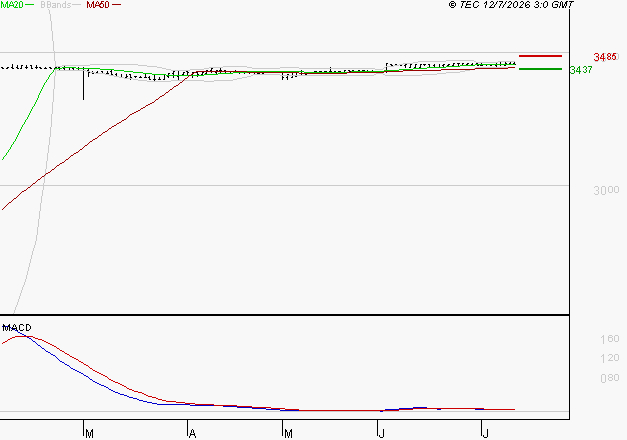This screenshot has width=627, height=440.
Task: Click the 080 MACD axis label
Action: point(610,378)
